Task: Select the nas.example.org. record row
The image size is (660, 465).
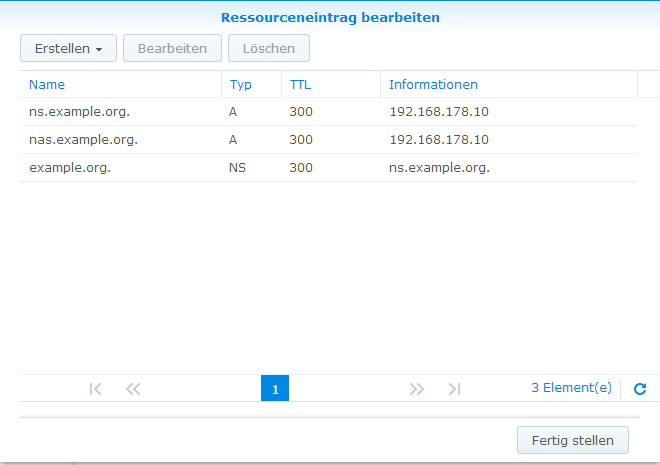Action: pyautogui.click(x=328, y=140)
